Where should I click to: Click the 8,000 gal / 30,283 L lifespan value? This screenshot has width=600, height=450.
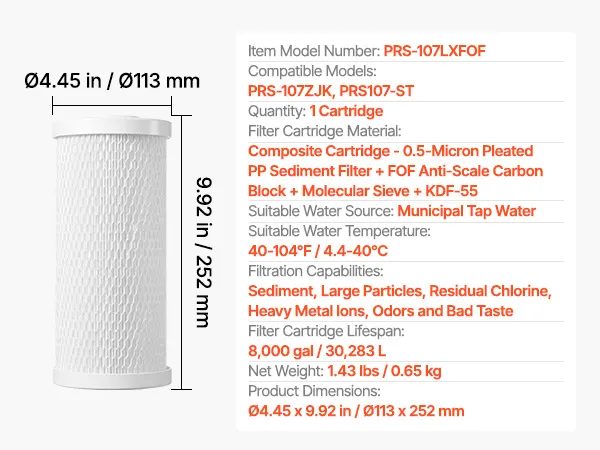point(317,351)
